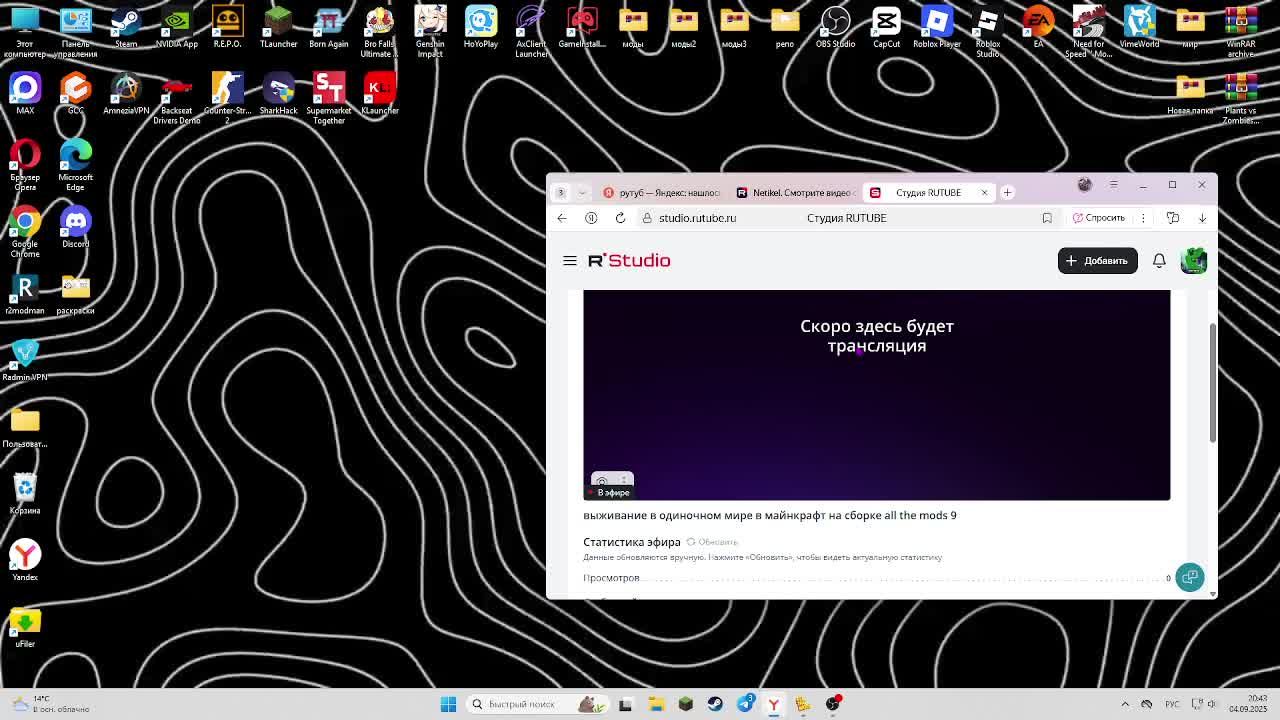Open the browser three-dots menu
The image size is (1280, 720).
point(1143,218)
